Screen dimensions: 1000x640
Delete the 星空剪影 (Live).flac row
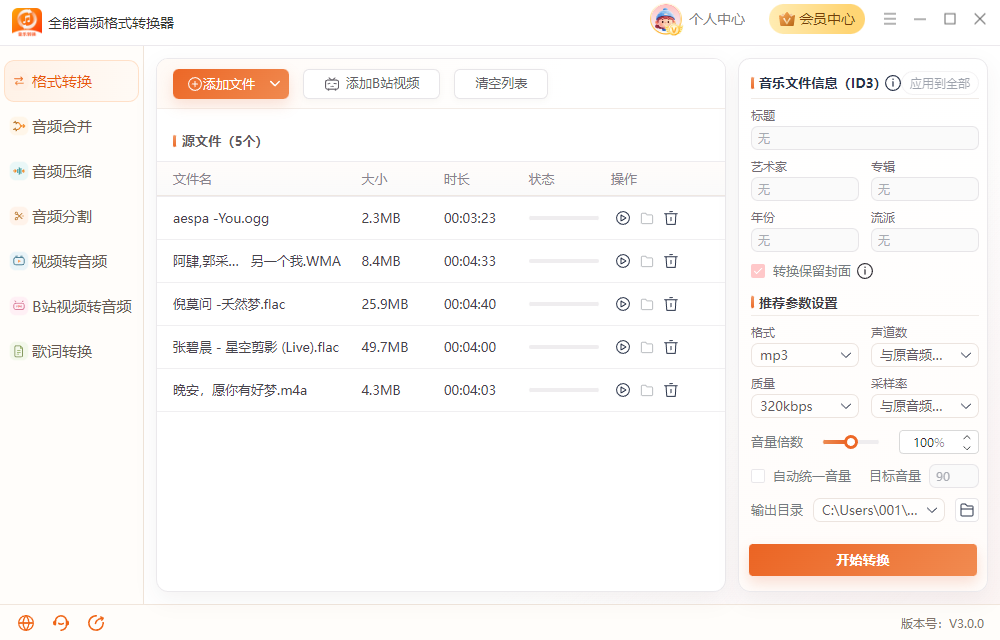coord(671,347)
